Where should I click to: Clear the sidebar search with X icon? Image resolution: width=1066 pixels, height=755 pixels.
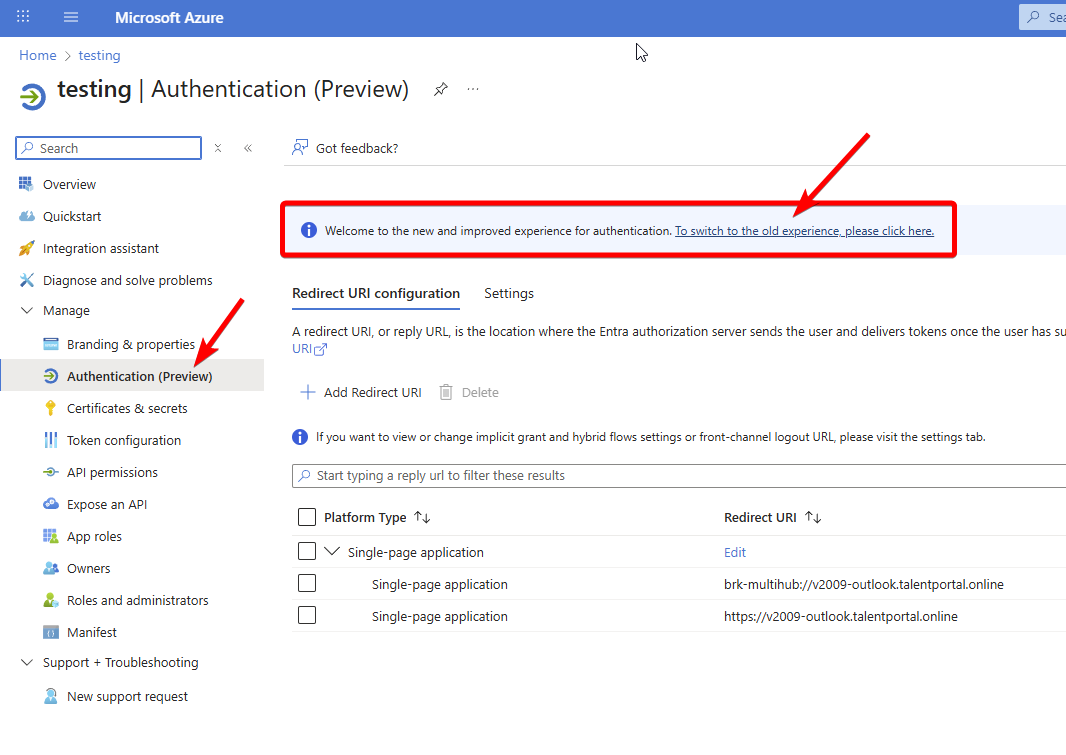(x=218, y=148)
